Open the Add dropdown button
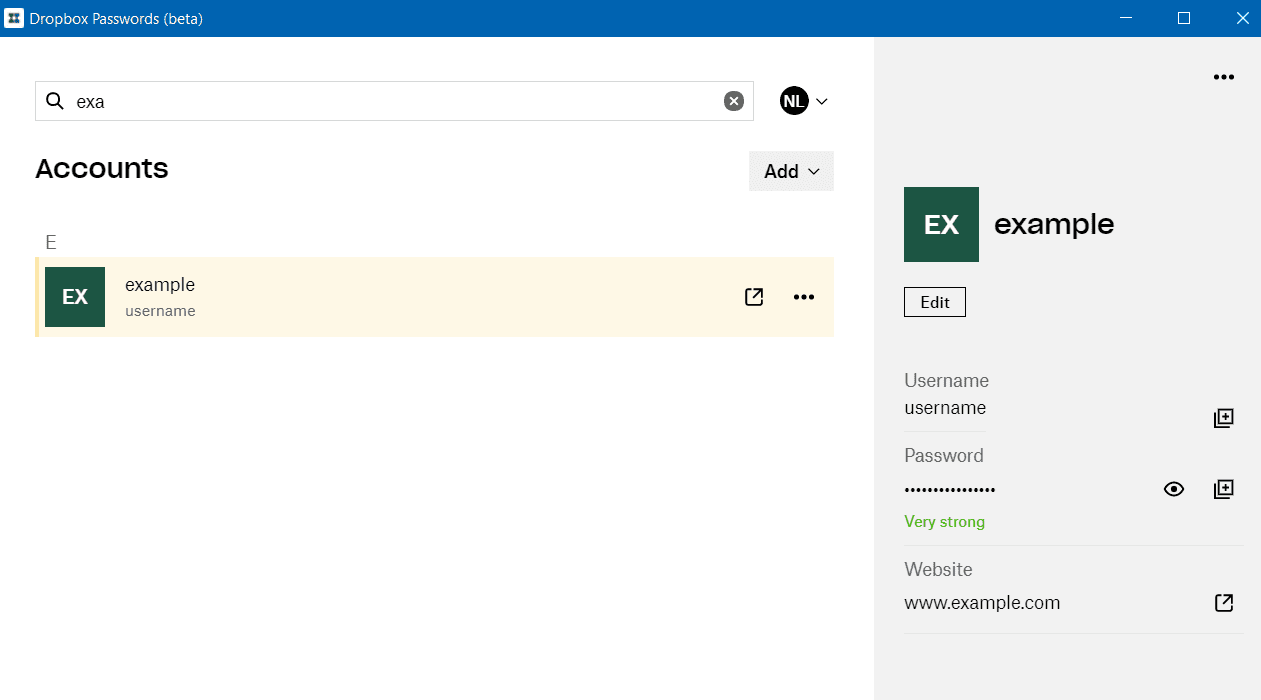The width and height of the screenshot is (1261, 700). [x=791, y=171]
